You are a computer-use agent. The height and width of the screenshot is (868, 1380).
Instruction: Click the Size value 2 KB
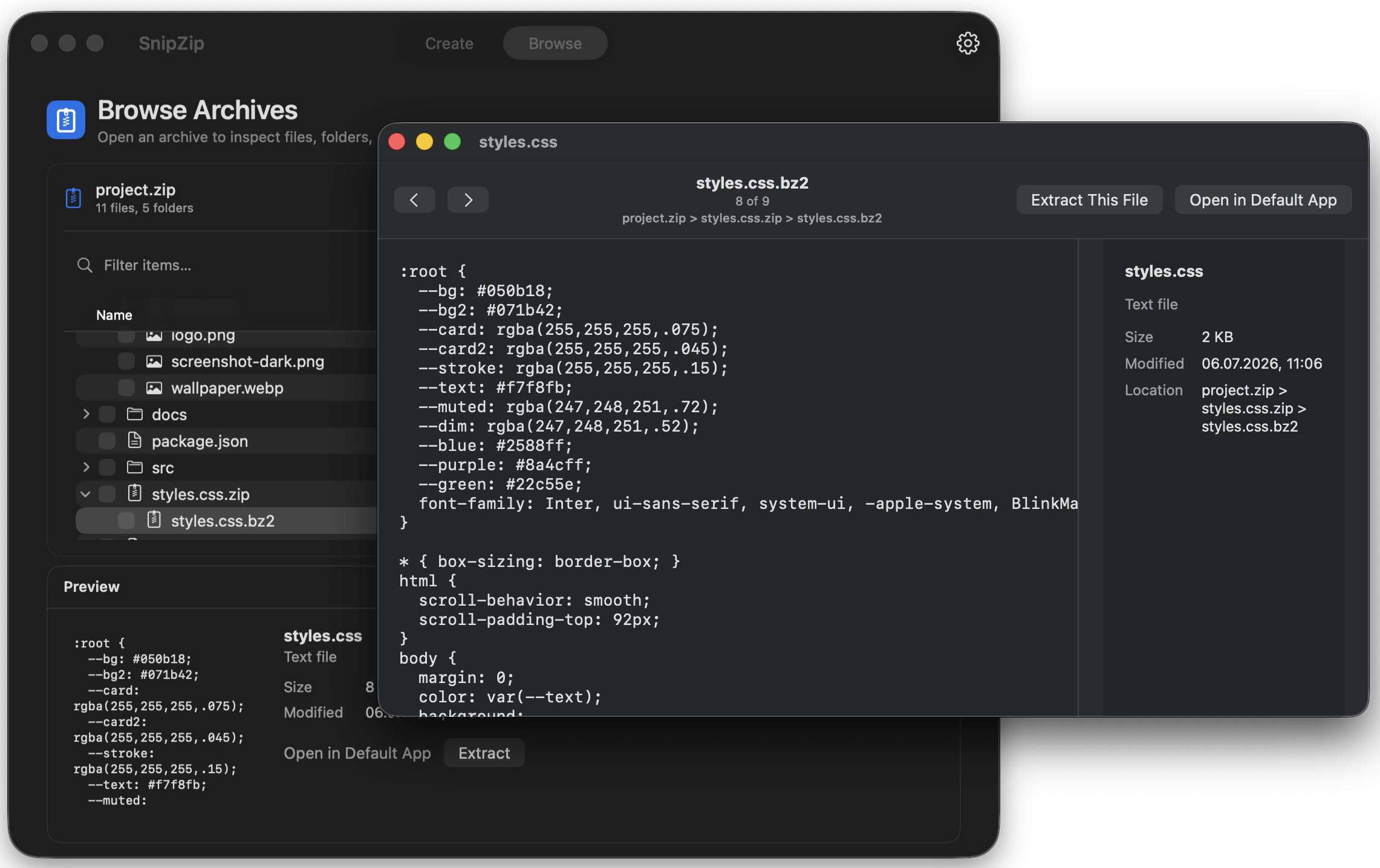[x=1217, y=337]
